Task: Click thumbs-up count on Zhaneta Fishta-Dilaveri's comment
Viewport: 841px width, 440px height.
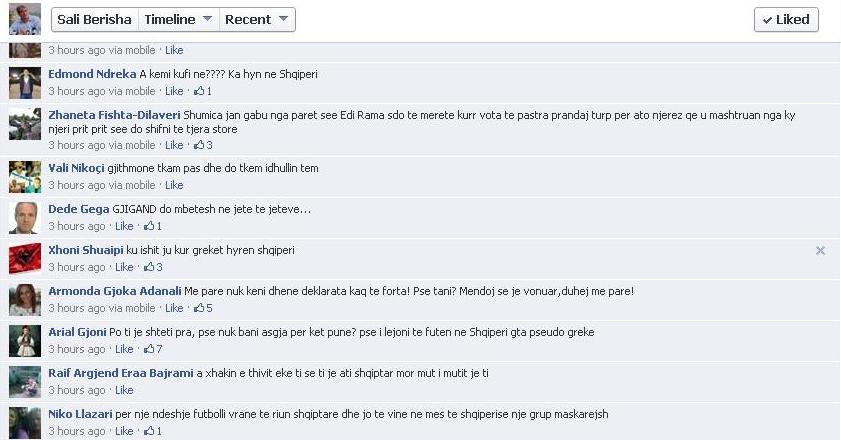Action: (x=203, y=145)
